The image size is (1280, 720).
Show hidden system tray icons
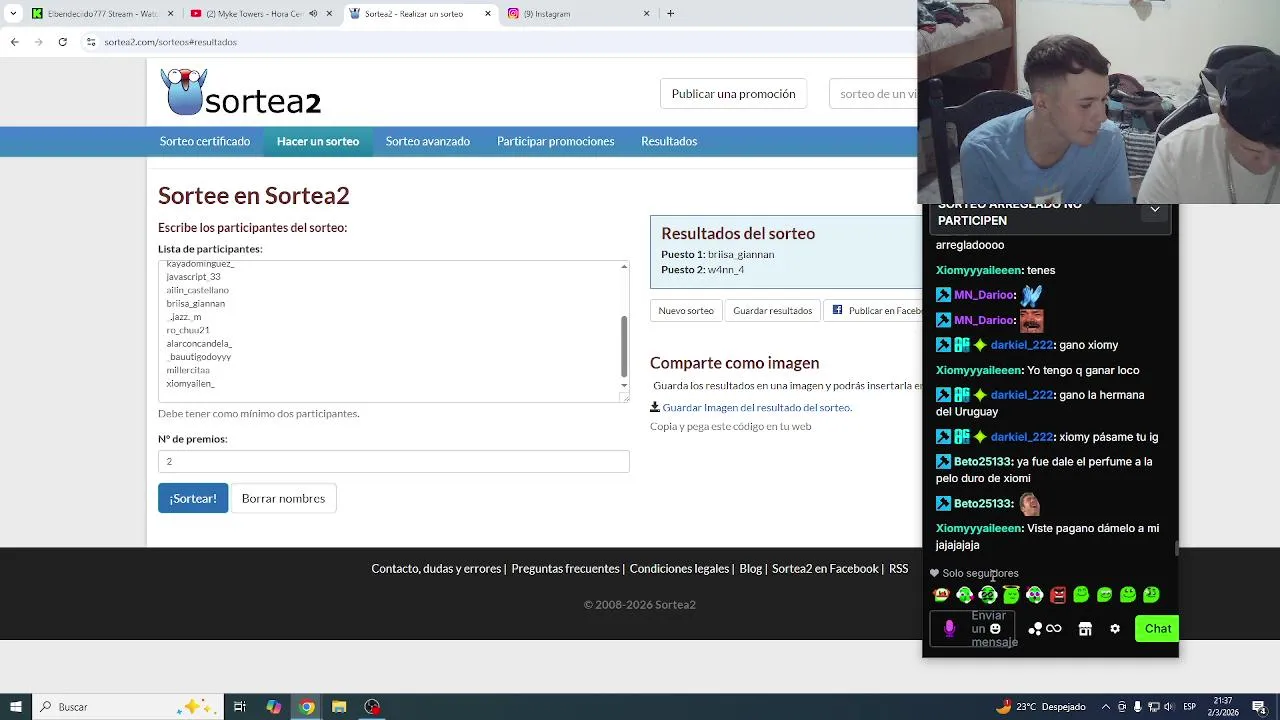pos(1105,707)
